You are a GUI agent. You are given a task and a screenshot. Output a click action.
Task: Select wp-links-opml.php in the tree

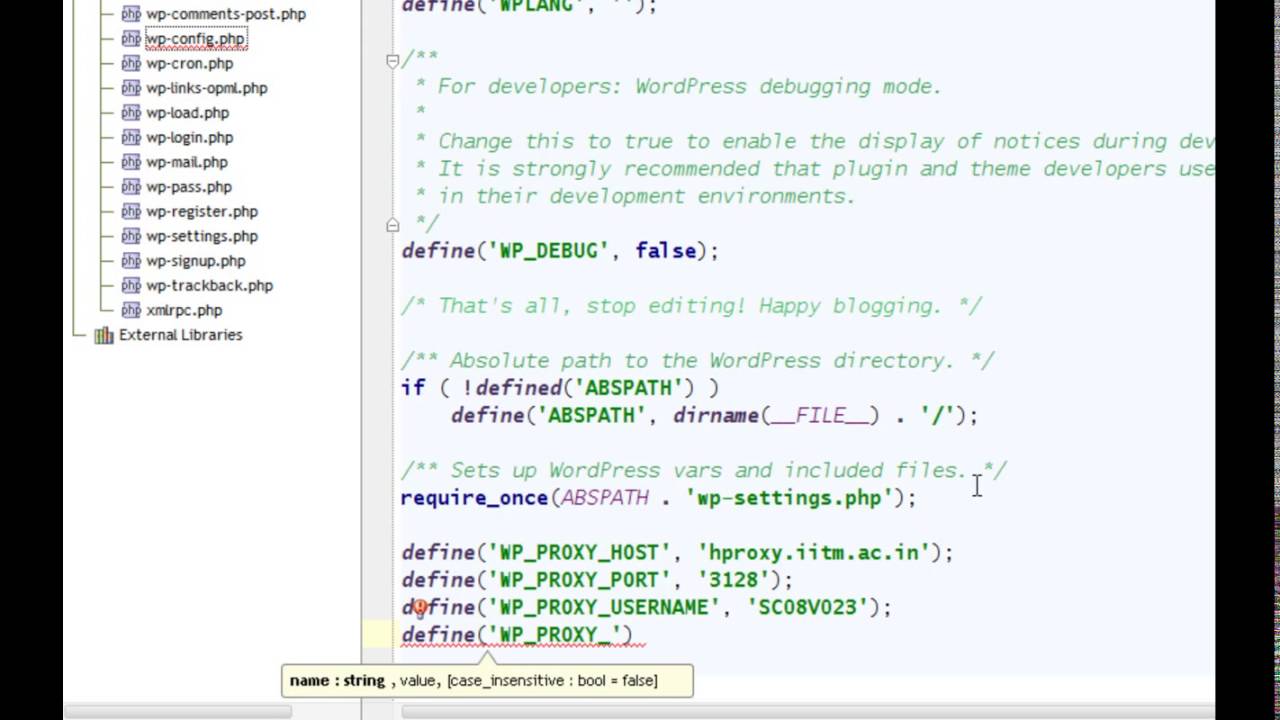[207, 88]
